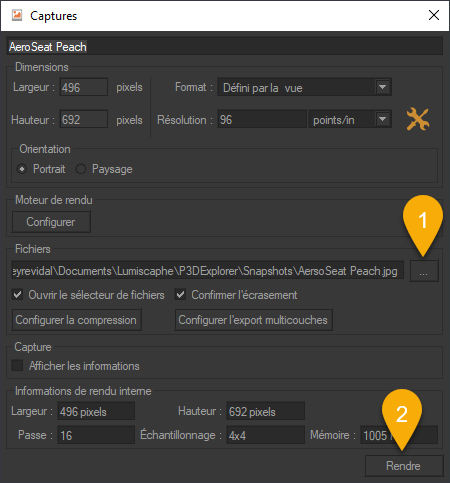Click Configurer render engine button
This screenshot has height=483, width=450.
coord(51,222)
